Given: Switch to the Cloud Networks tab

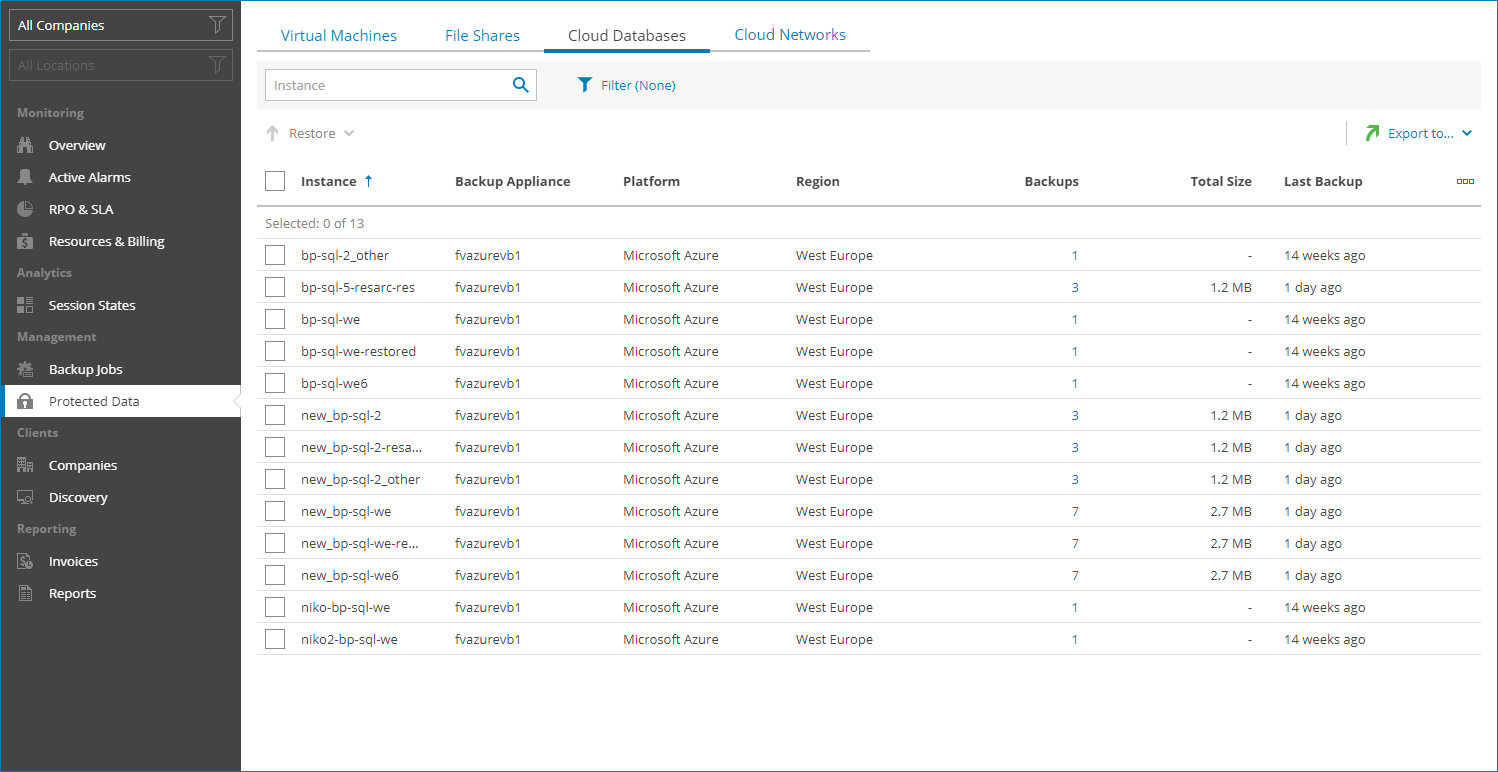Looking at the screenshot, I should click(790, 34).
